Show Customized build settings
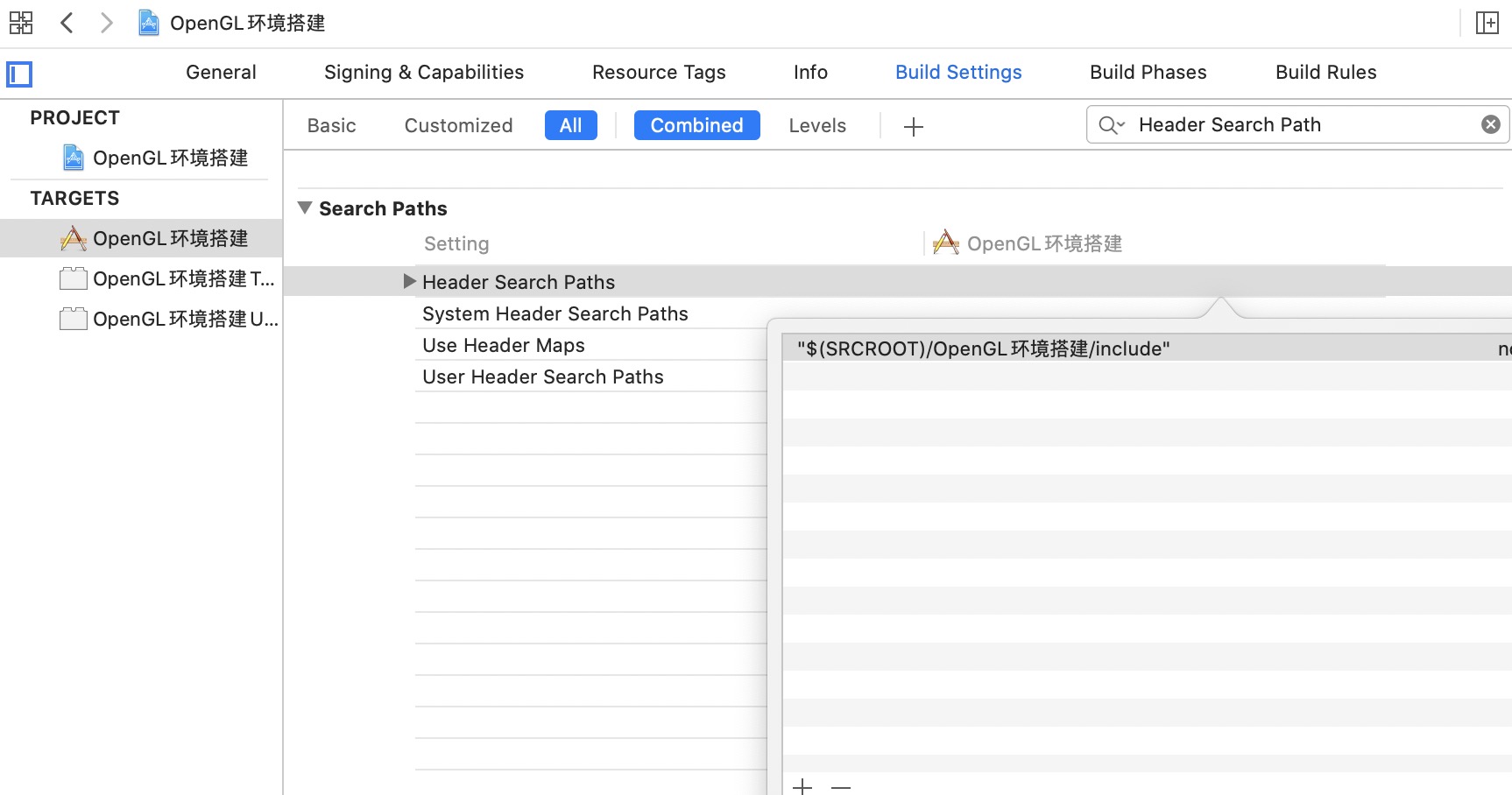This screenshot has width=1512, height=795. pos(458,126)
